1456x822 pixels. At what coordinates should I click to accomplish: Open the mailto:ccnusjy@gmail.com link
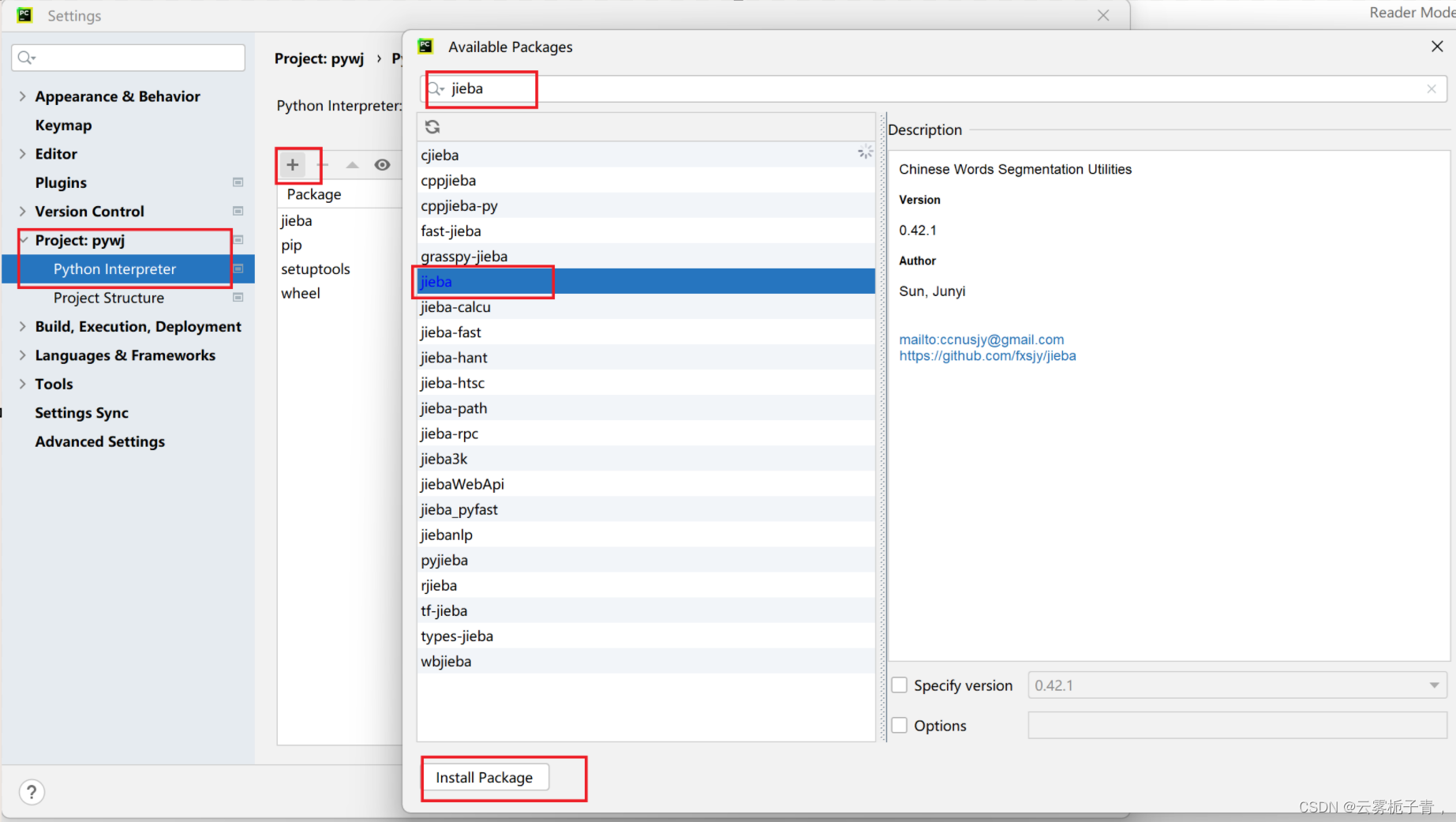tap(981, 340)
